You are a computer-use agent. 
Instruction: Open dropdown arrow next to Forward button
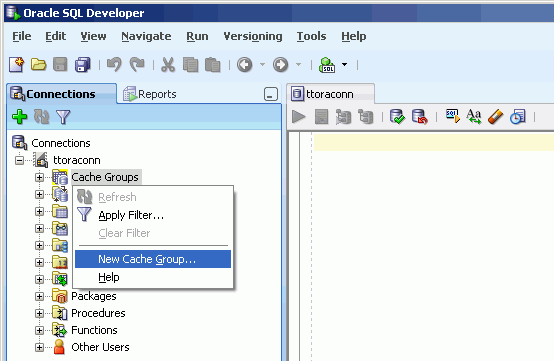point(298,65)
